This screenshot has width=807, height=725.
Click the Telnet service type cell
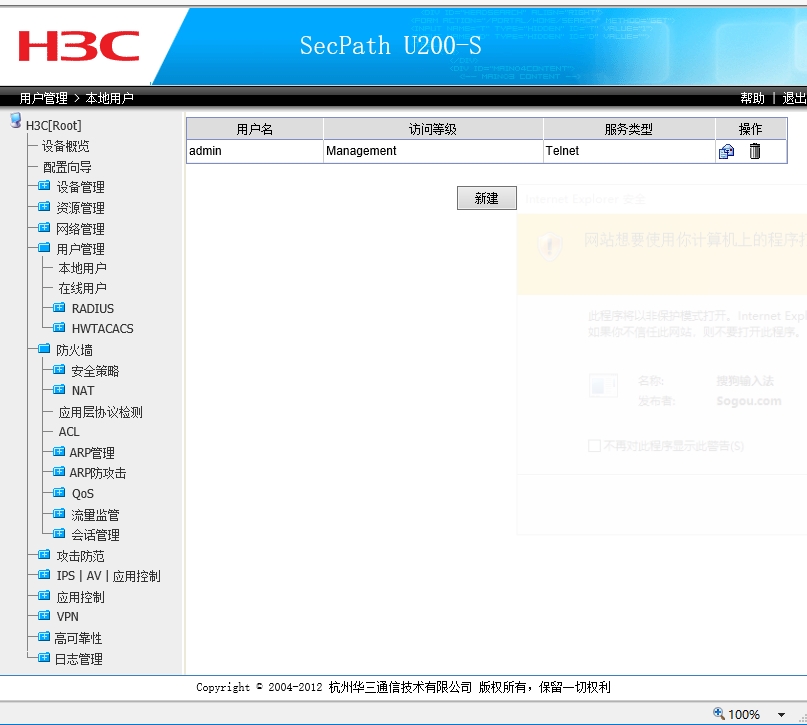pos(629,151)
